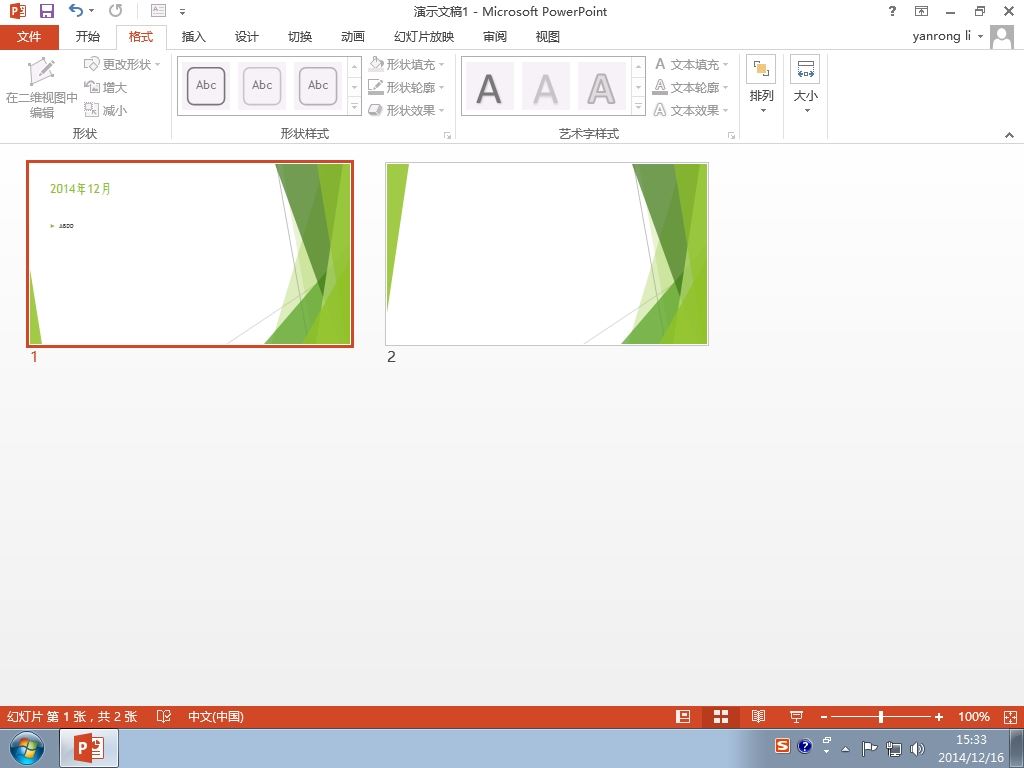Open the 排列 arrange menu

(x=761, y=86)
